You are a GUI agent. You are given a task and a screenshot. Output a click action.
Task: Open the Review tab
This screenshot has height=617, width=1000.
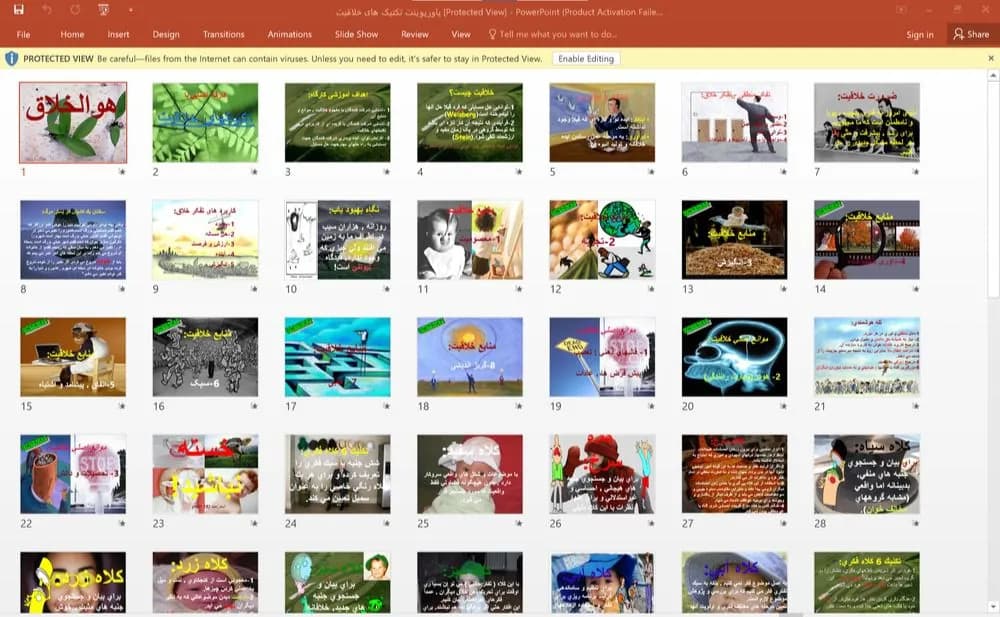(415, 34)
